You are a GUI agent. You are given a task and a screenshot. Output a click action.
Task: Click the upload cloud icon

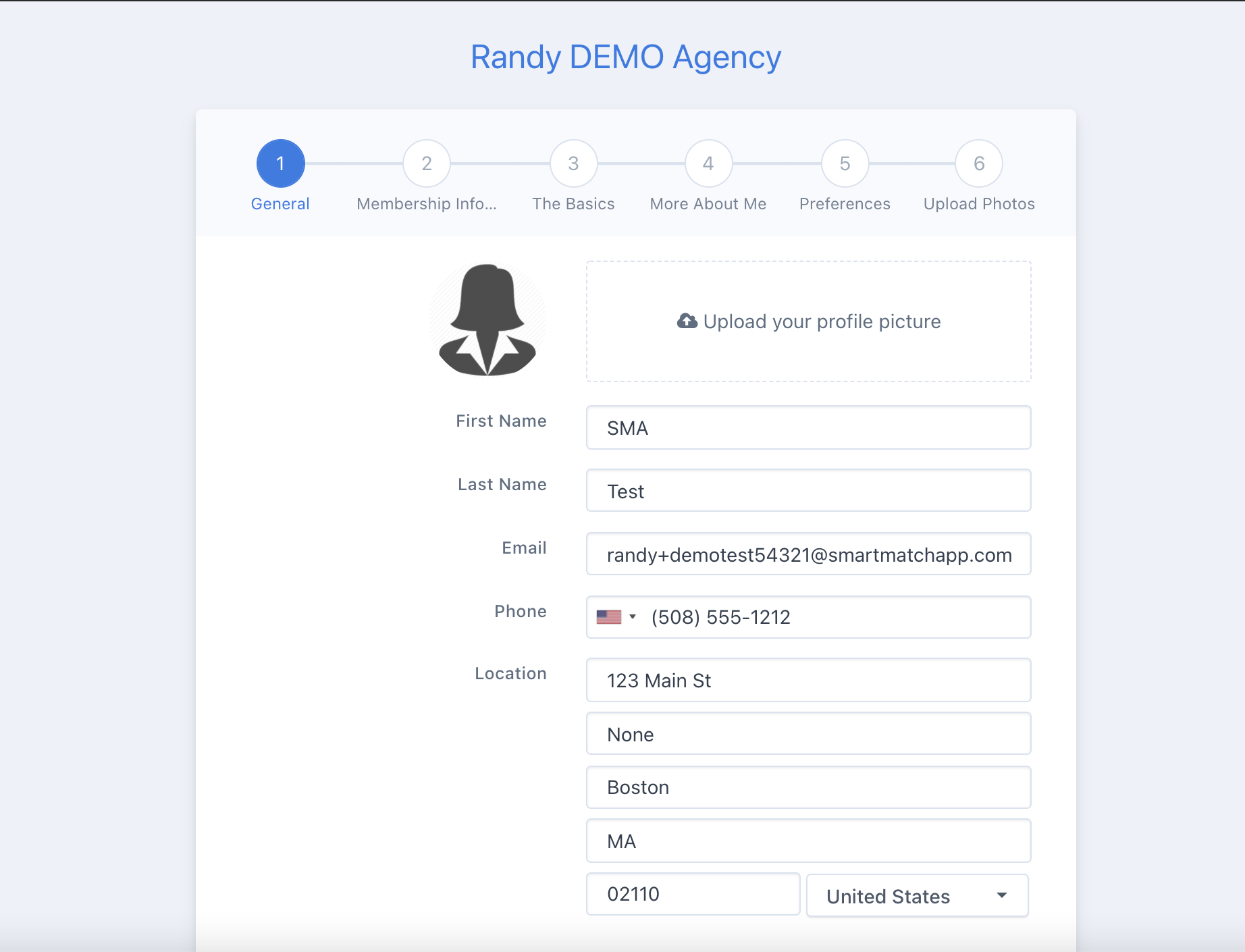point(687,321)
